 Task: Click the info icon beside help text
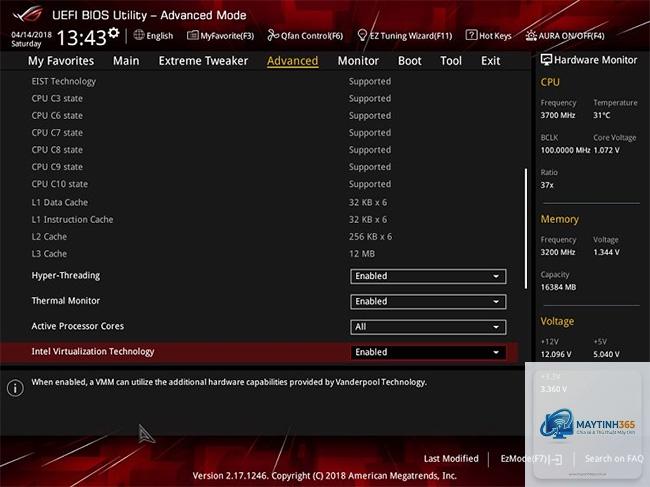point(15,388)
